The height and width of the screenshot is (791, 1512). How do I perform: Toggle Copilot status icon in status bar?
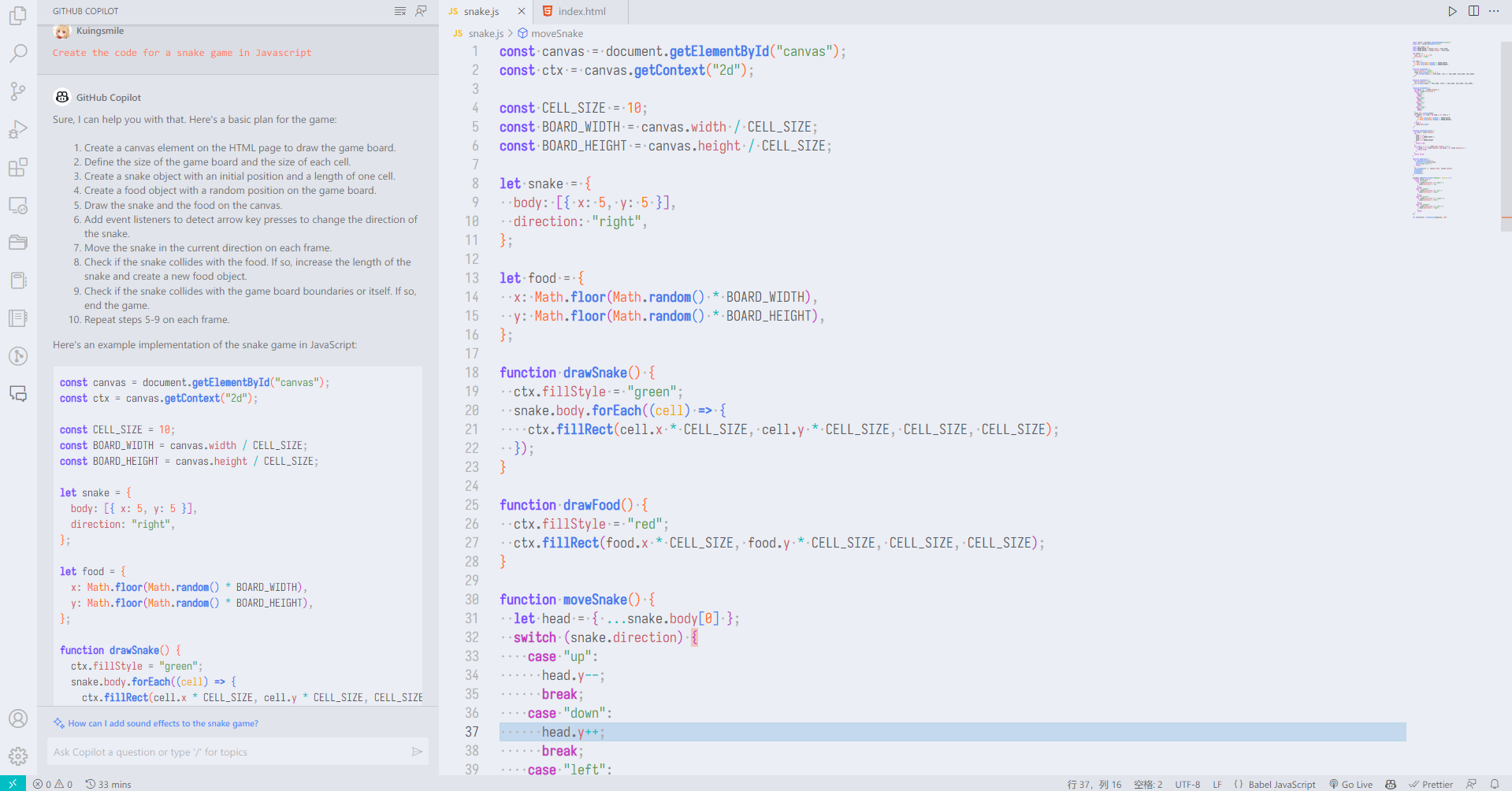[1391, 784]
